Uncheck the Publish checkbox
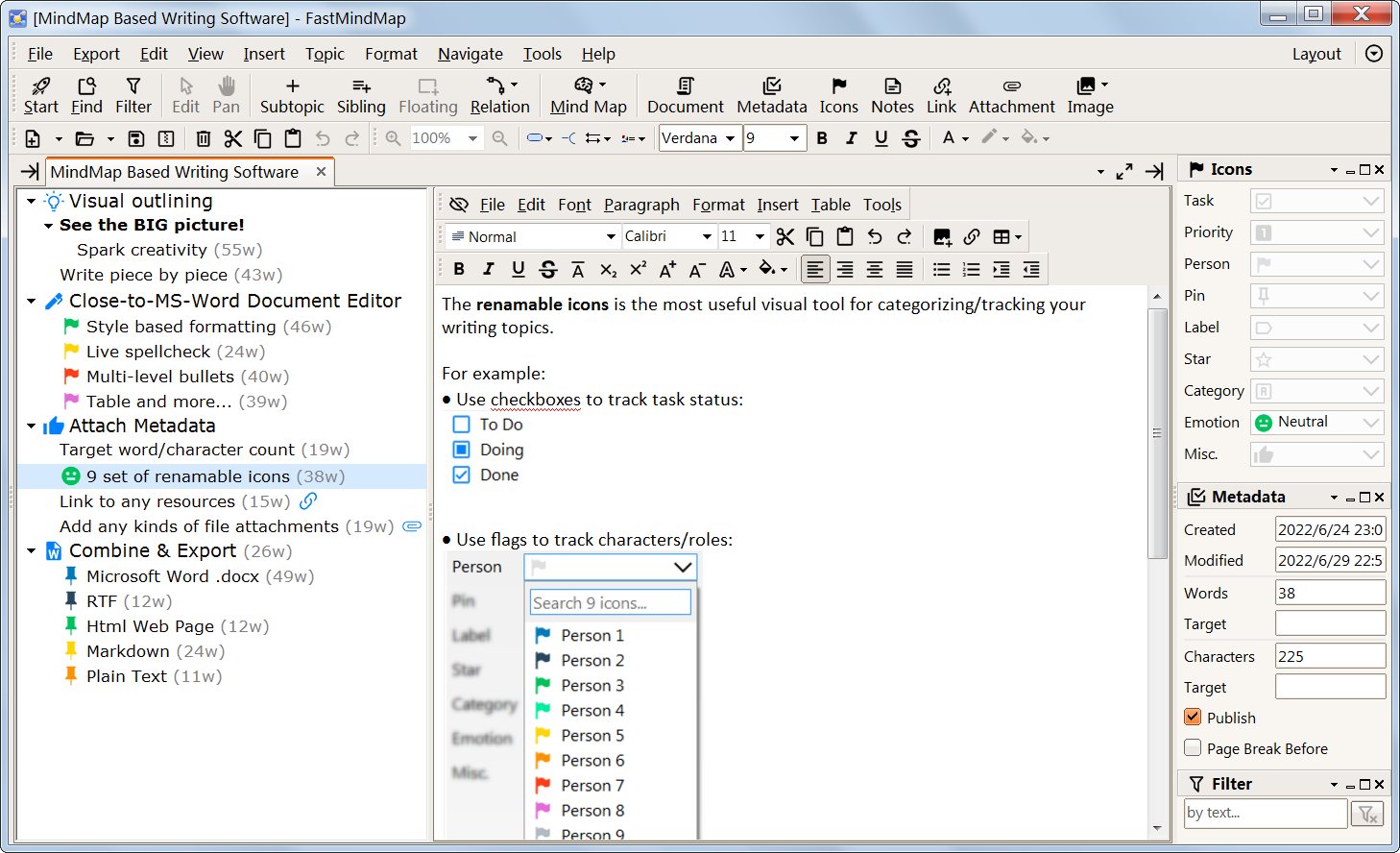Image resolution: width=1400 pixels, height=853 pixels. [1192, 717]
